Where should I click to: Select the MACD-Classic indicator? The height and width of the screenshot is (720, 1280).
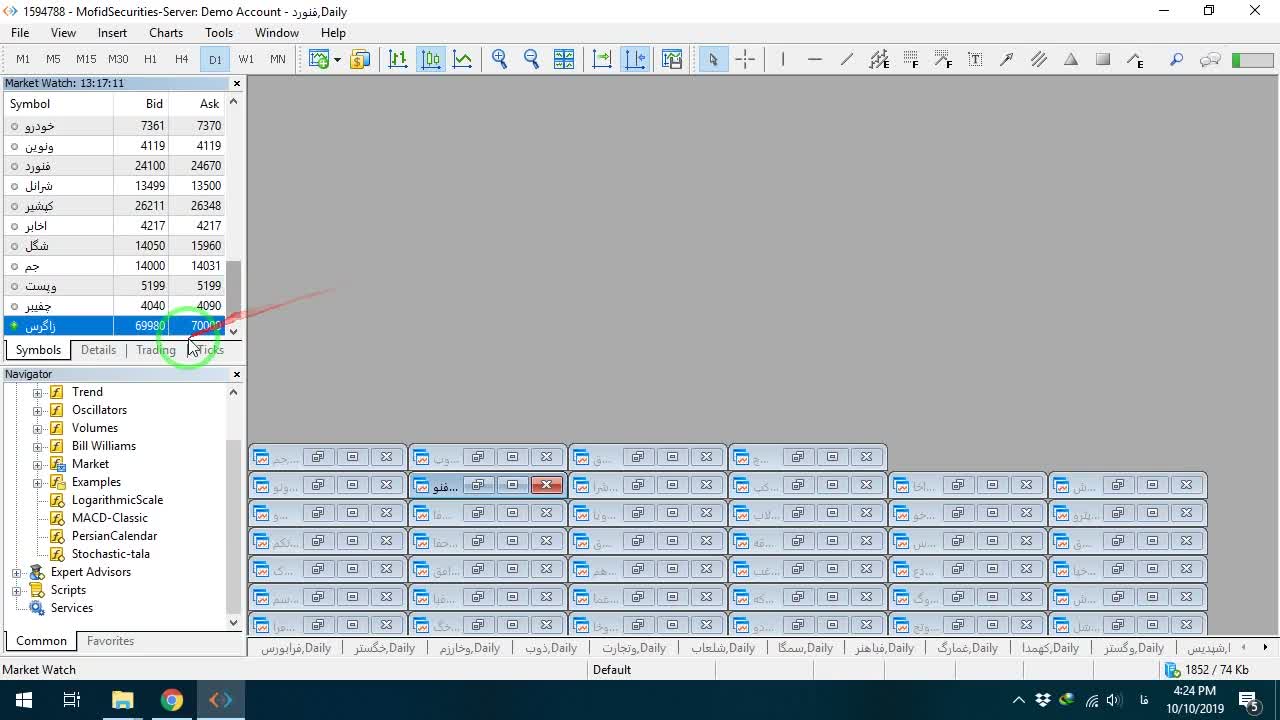(x=109, y=518)
